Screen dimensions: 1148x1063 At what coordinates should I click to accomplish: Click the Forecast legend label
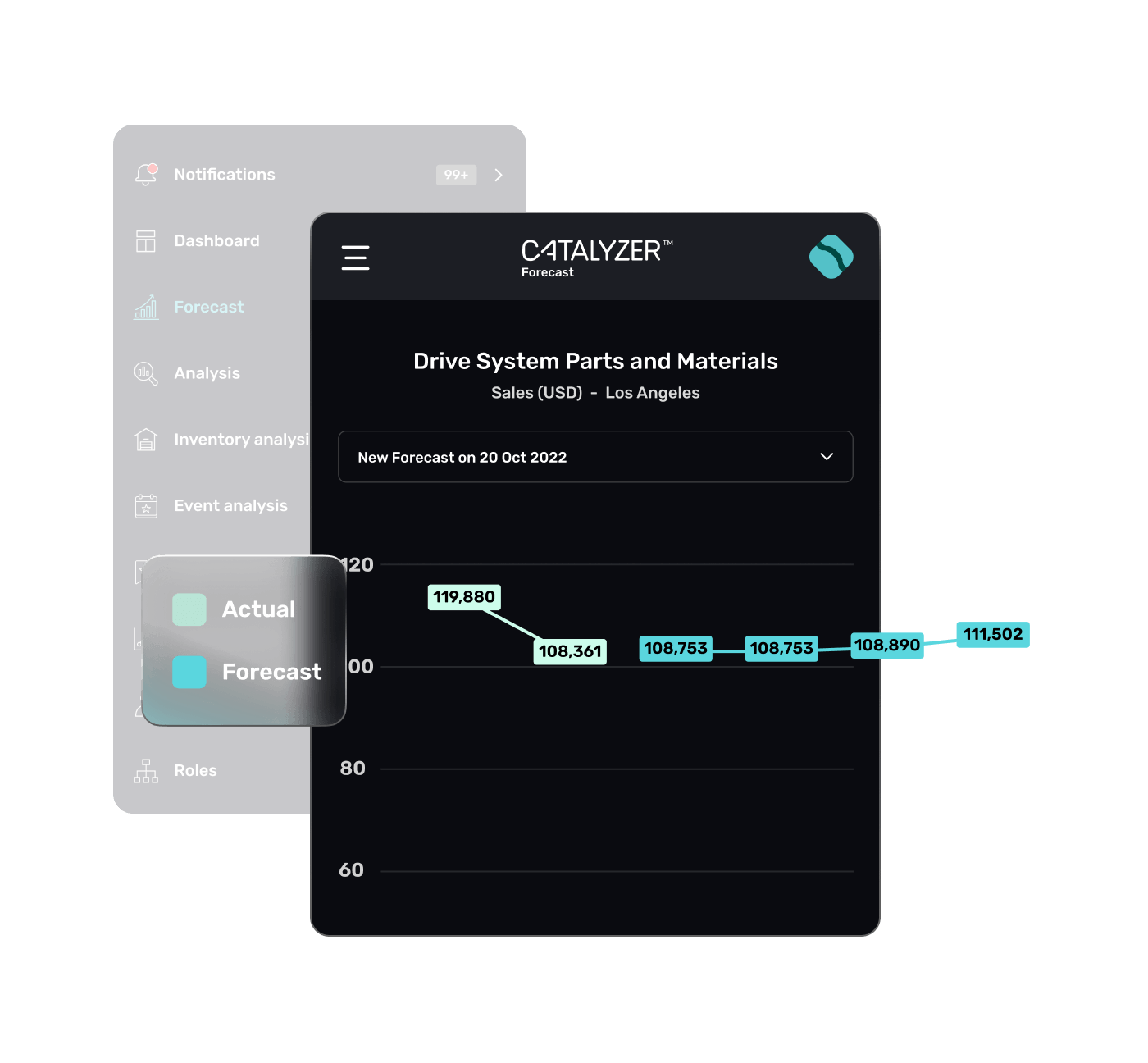[x=271, y=672]
